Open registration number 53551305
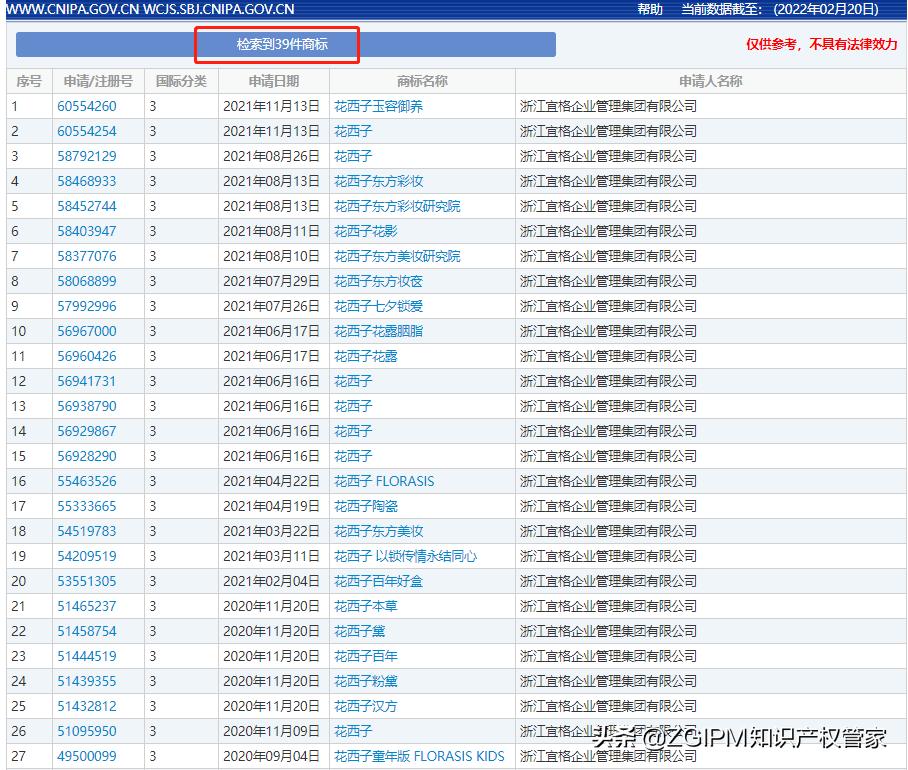This screenshot has width=908, height=770. [x=87, y=581]
